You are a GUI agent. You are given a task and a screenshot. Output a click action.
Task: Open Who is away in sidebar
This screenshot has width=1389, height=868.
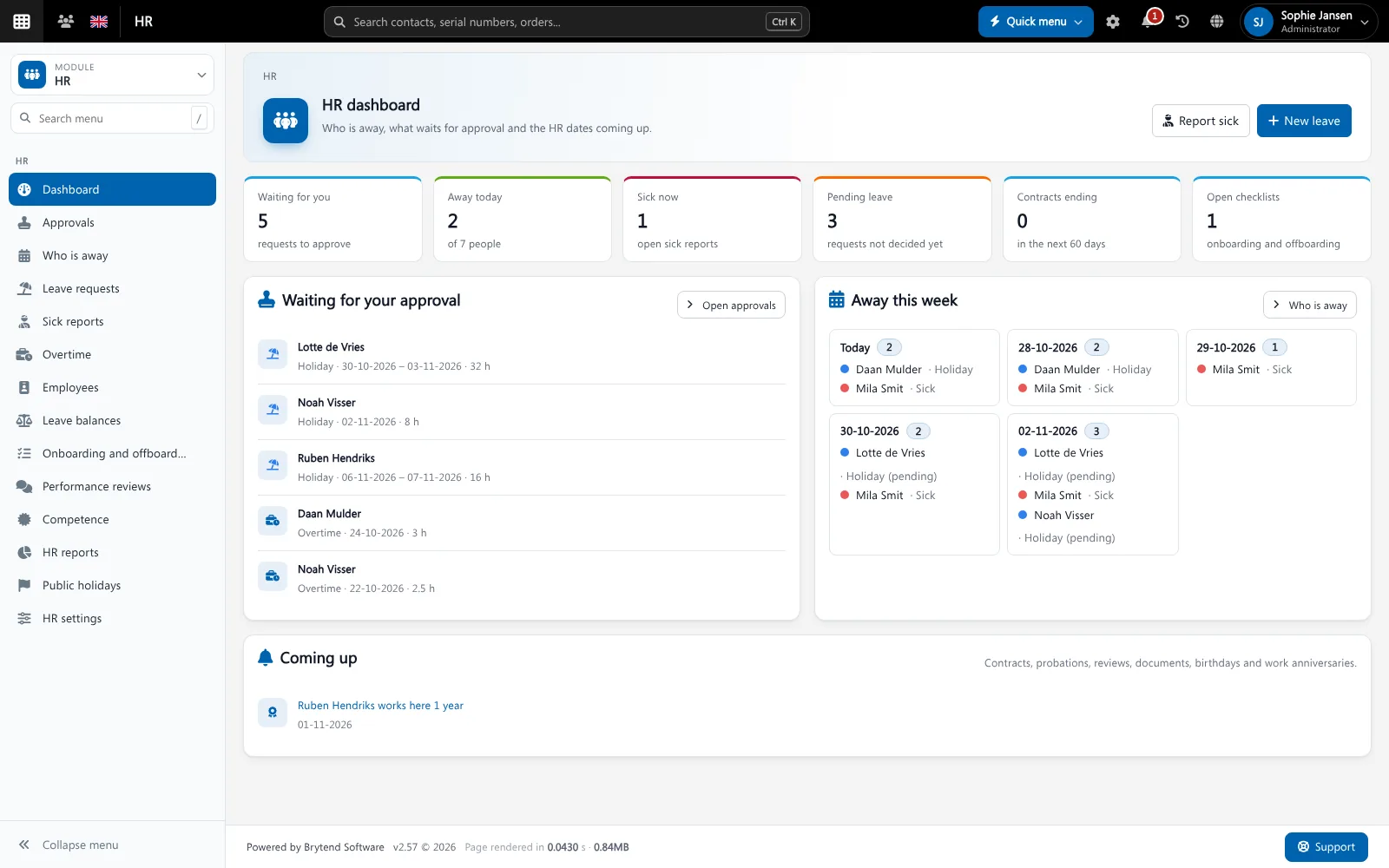[112, 255]
